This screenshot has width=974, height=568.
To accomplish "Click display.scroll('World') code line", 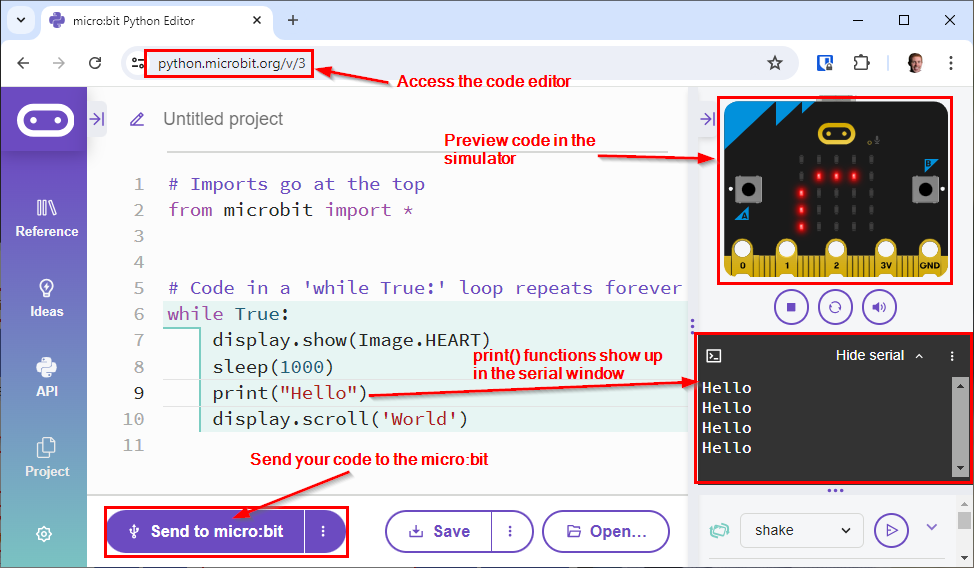I will (340, 419).
